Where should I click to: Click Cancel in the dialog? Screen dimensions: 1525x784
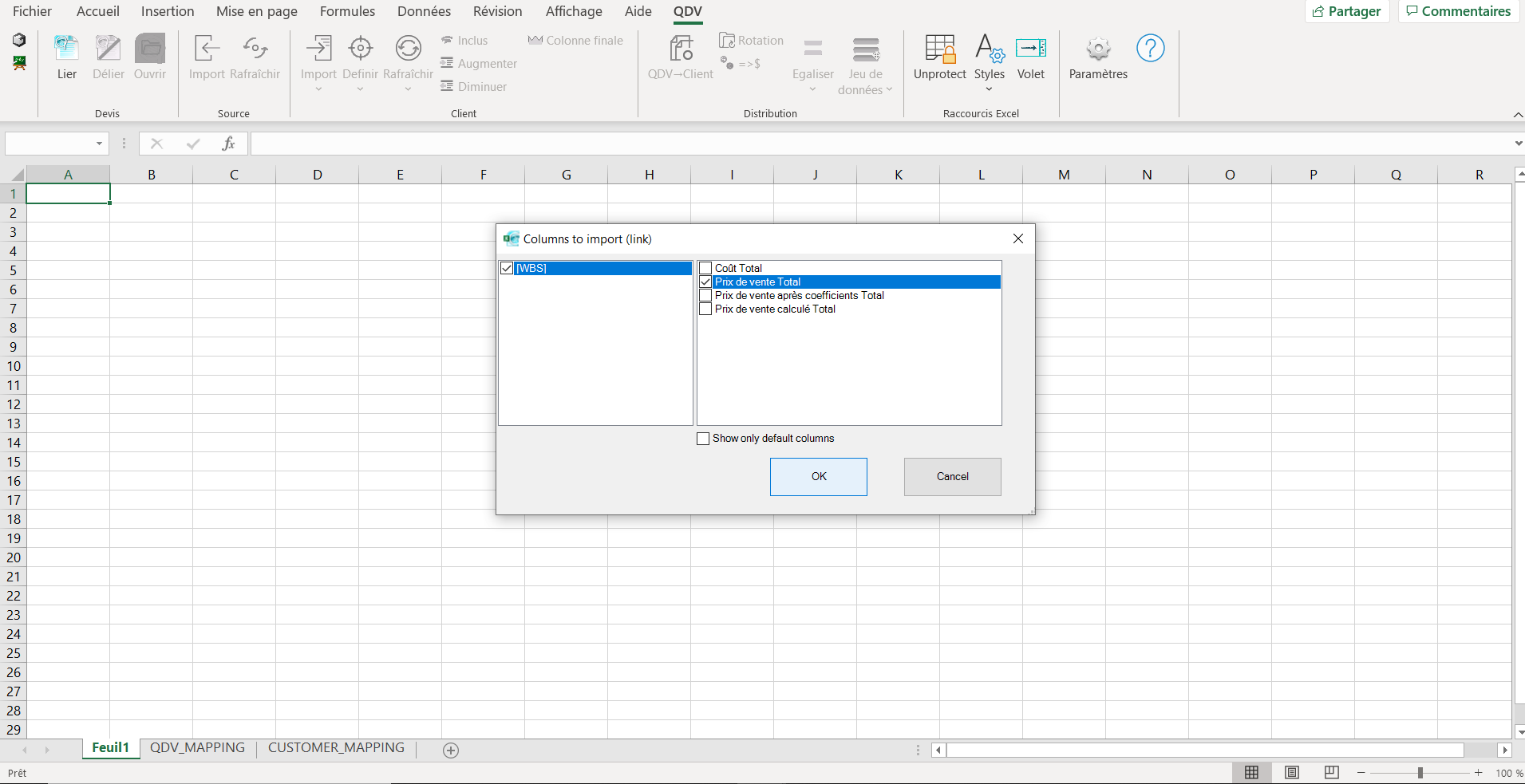pos(953,477)
